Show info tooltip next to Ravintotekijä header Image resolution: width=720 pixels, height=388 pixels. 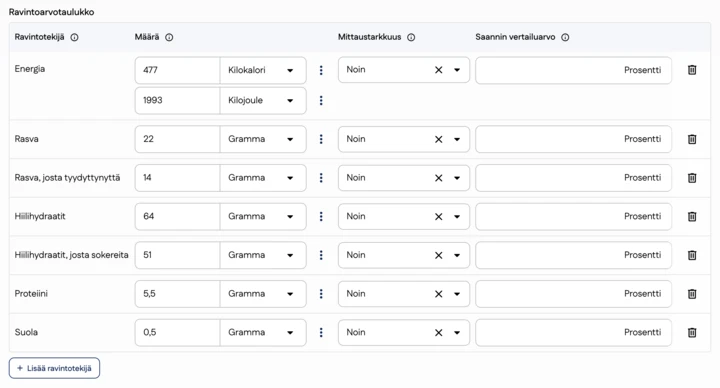pyautogui.click(x=74, y=38)
